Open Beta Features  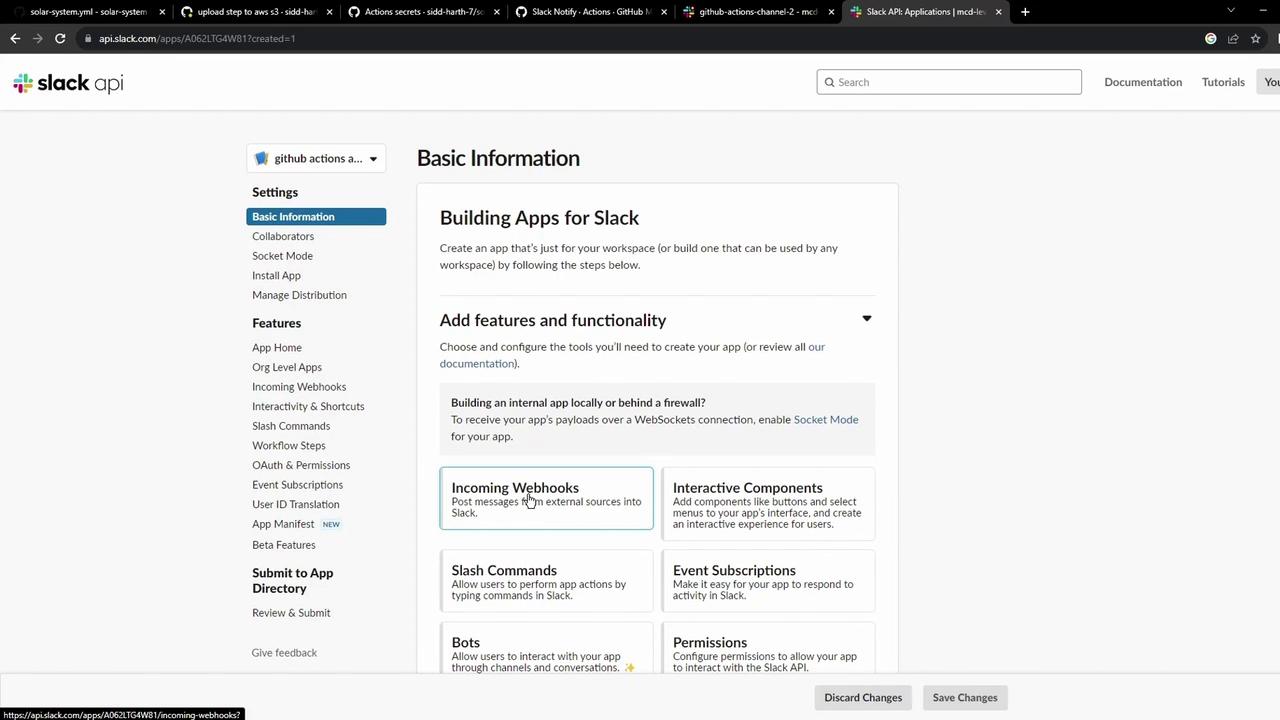(x=284, y=545)
